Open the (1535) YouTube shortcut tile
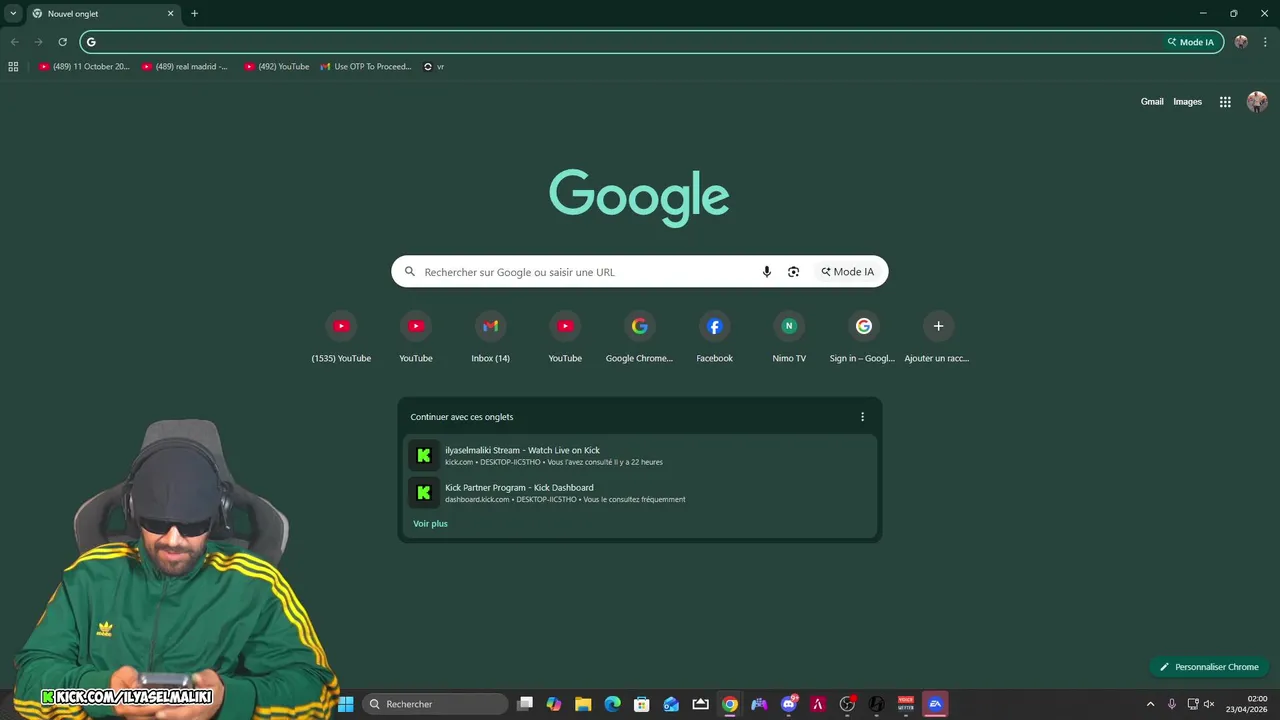The image size is (1280, 720). tap(341, 337)
